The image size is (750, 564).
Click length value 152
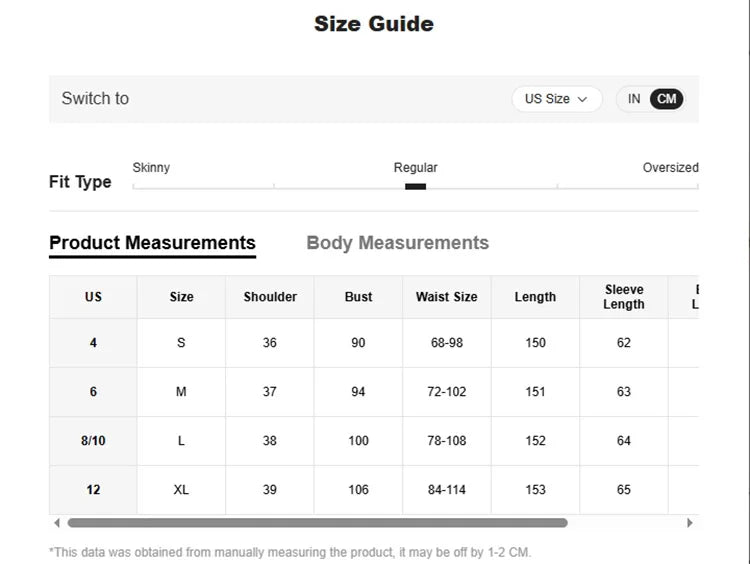(x=535, y=441)
